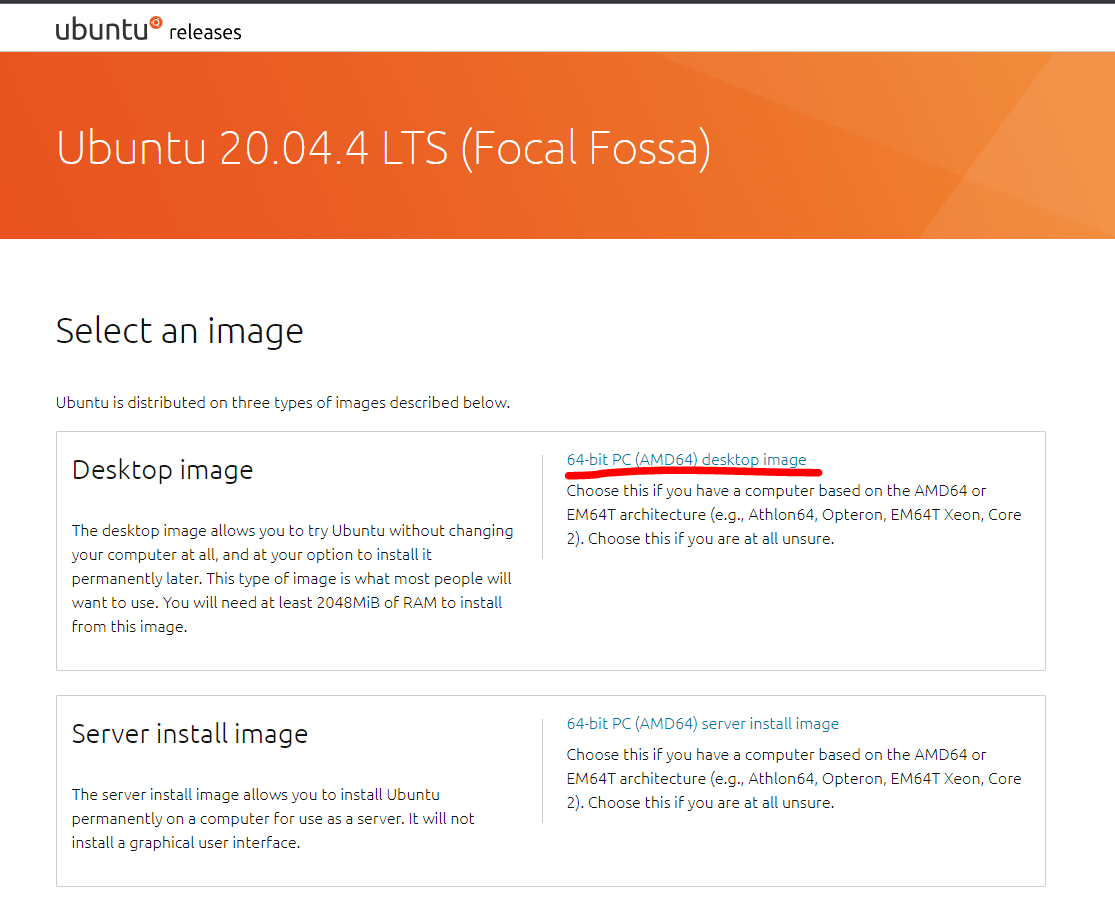The image size is (1115, 897).
Task: Click the 'Server install image' heading
Action: pyautogui.click(x=190, y=733)
